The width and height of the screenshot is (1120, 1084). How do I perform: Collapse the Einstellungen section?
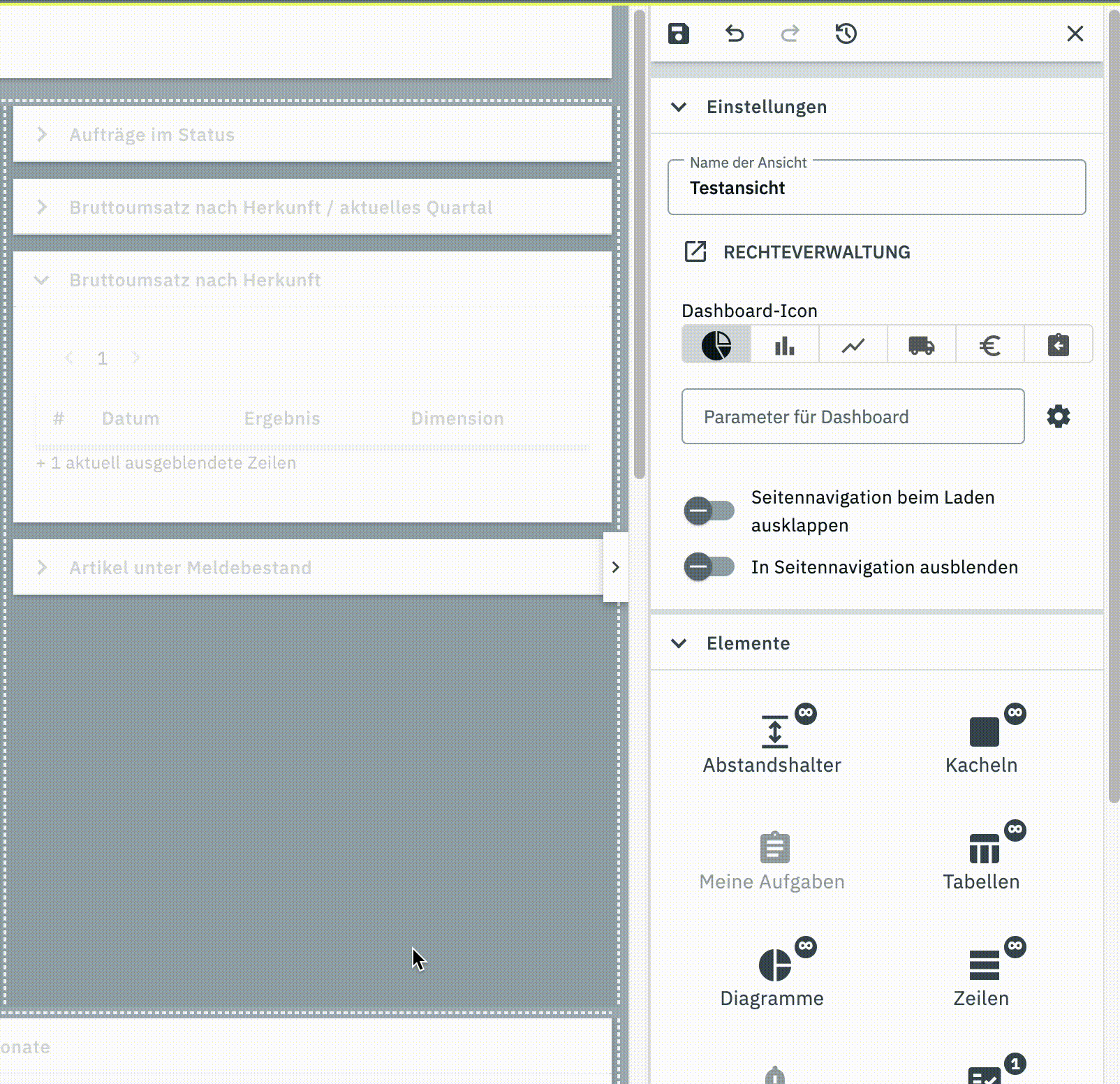pyautogui.click(x=679, y=107)
